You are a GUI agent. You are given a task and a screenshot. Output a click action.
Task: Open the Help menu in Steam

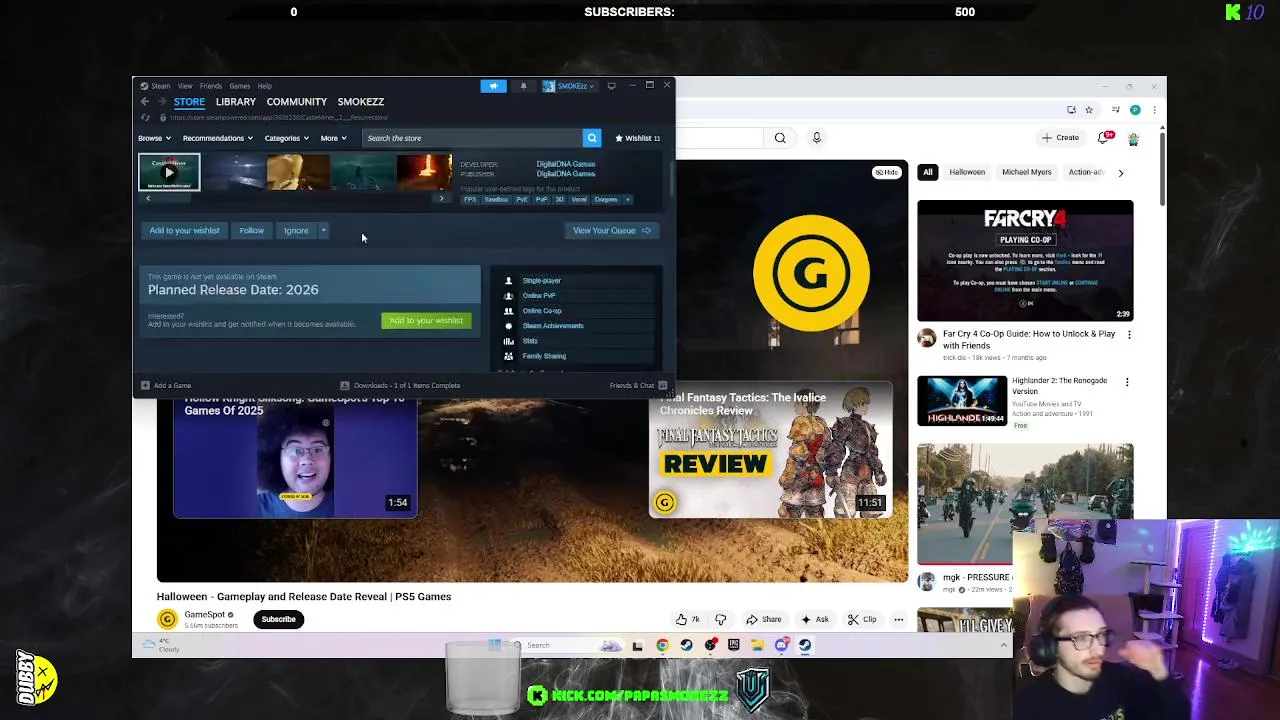coord(265,86)
